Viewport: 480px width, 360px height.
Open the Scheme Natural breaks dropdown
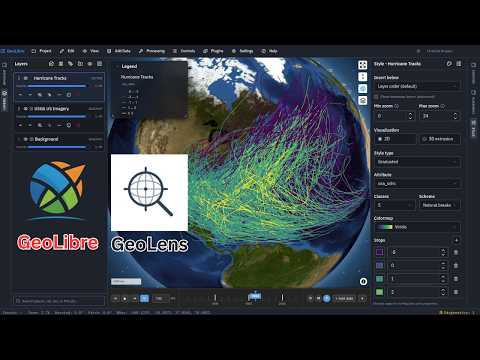(x=440, y=205)
